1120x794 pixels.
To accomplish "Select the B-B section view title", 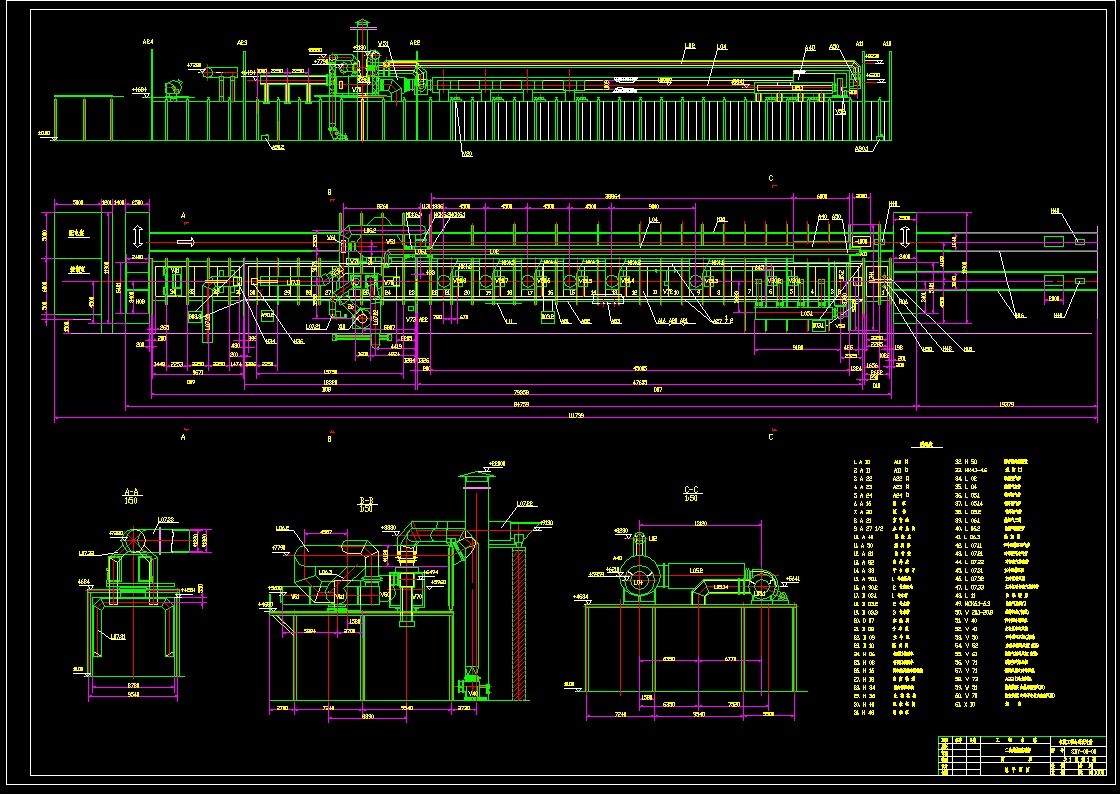I will coord(366,501).
